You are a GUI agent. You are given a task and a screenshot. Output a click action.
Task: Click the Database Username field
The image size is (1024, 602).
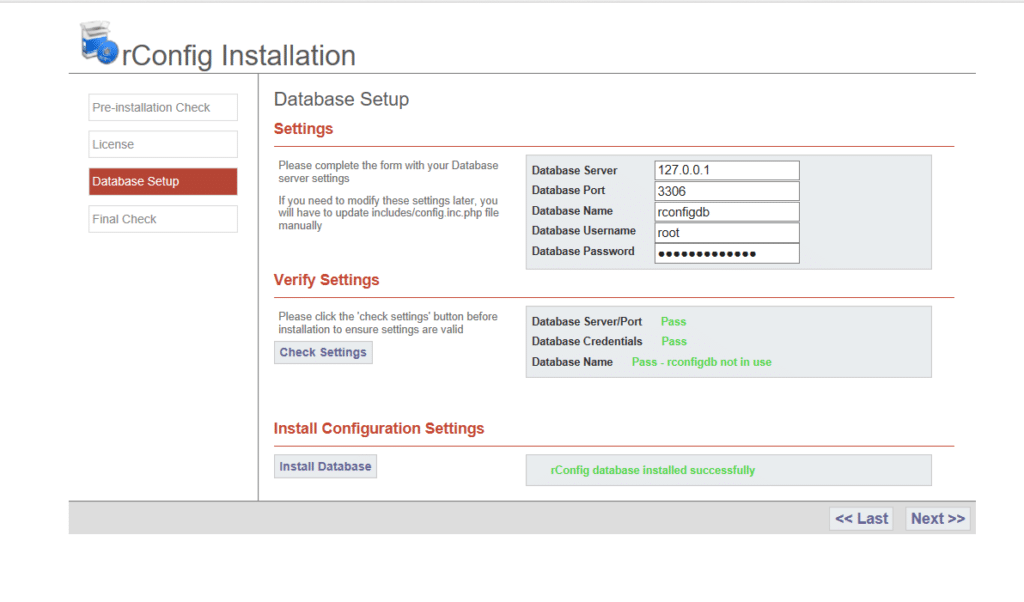pyautogui.click(x=726, y=232)
